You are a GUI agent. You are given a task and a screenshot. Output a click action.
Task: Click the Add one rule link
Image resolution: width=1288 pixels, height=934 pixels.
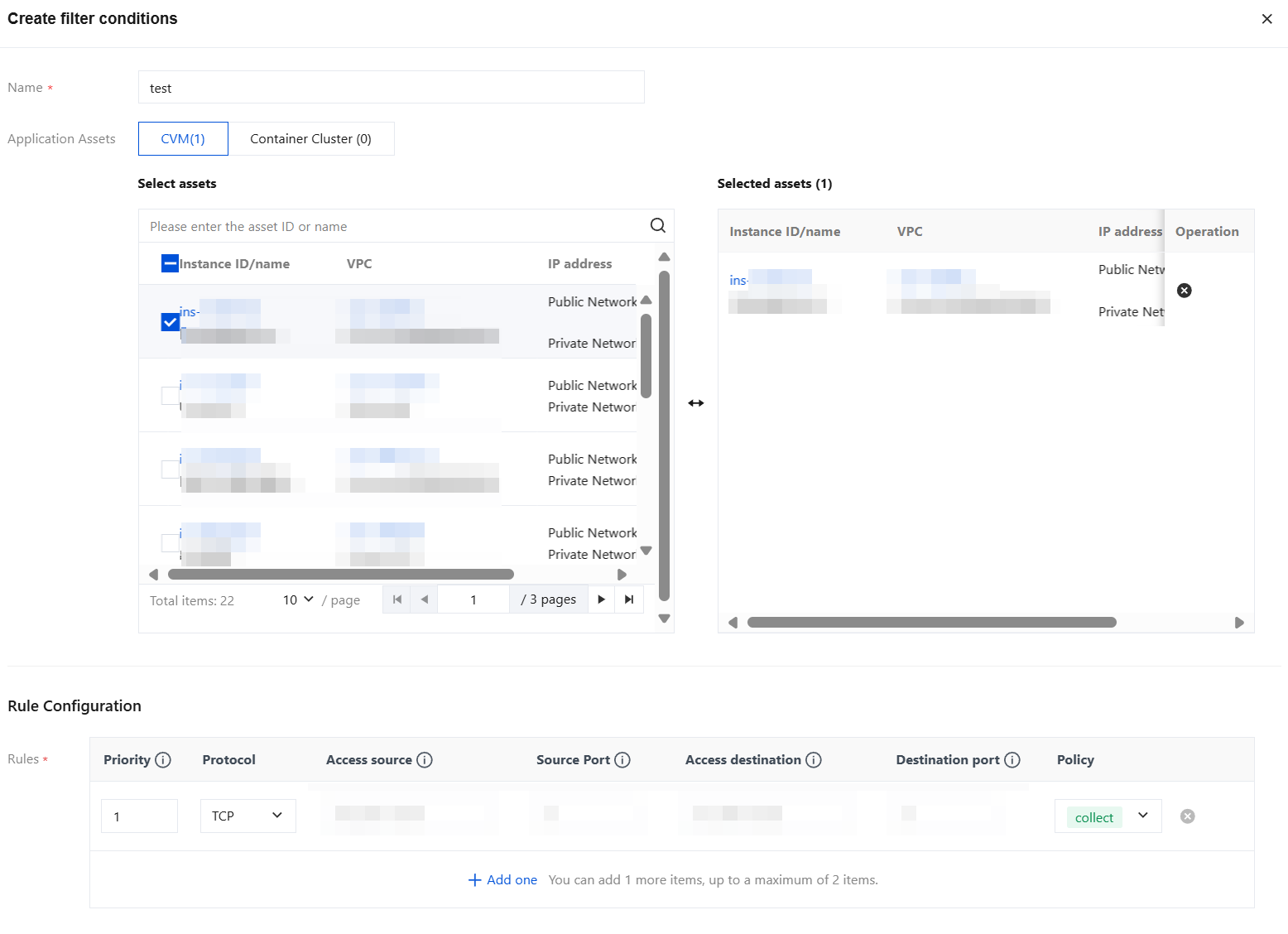click(x=512, y=880)
